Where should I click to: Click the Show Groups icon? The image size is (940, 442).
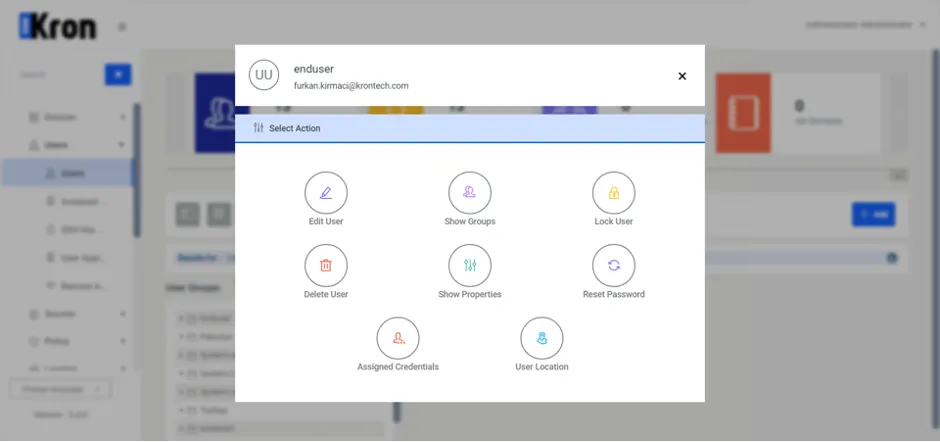click(469, 193)
